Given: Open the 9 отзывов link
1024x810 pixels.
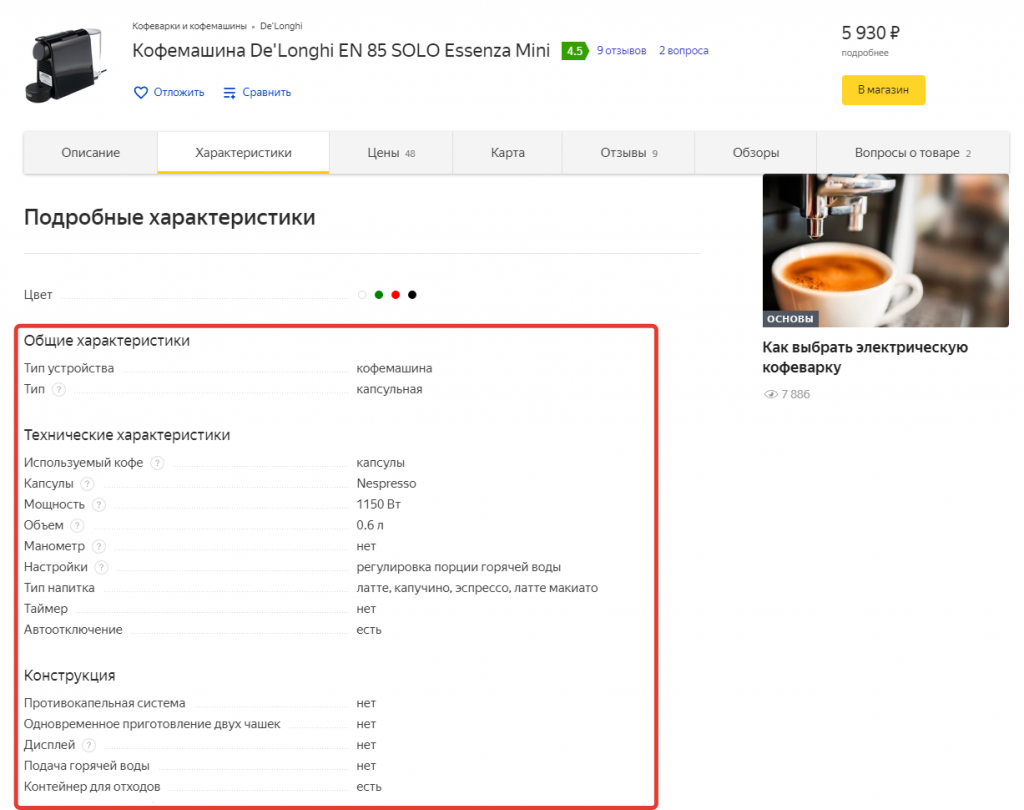Looking at the screenshot, I should click(621, 50).
